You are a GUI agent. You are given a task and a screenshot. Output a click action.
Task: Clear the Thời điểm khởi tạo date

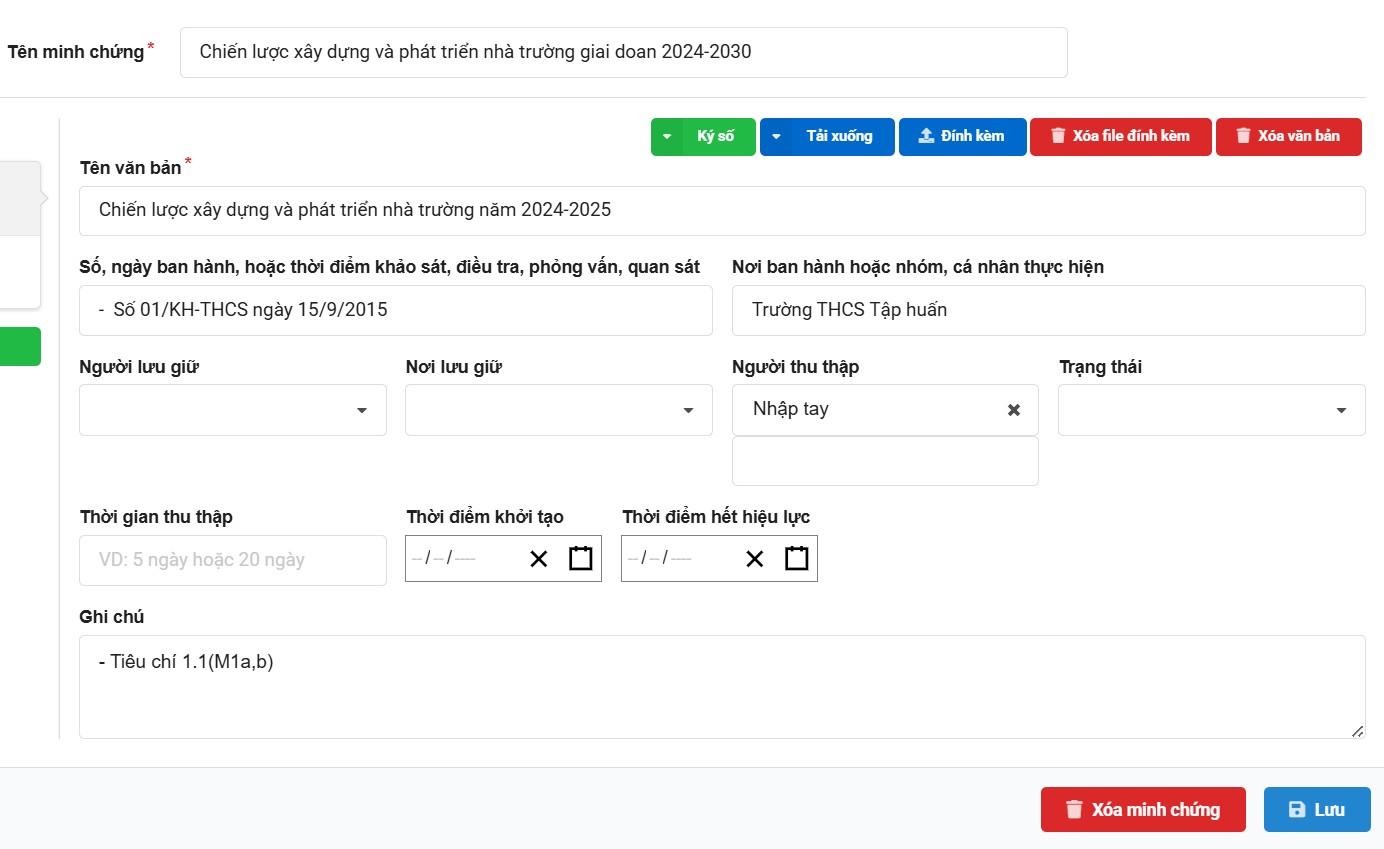point(539,559)
